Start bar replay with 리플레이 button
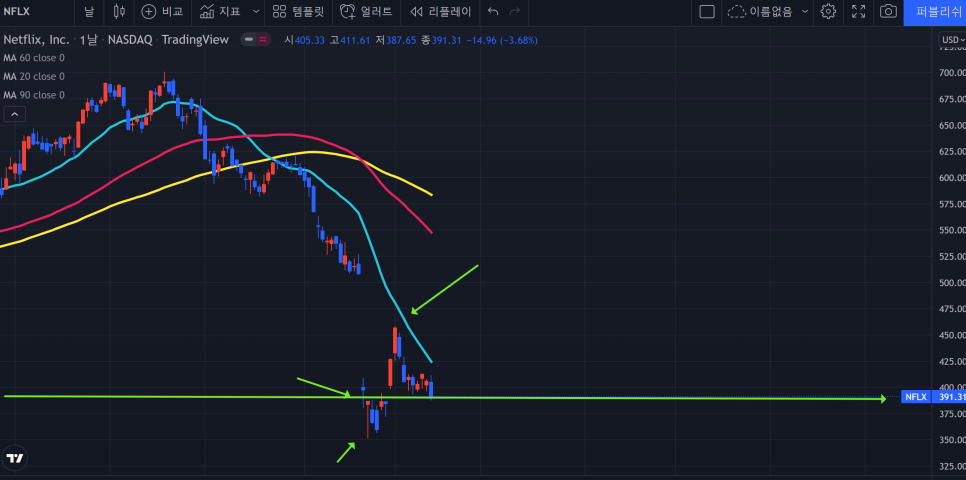The width and height of the screenshot is (966, 480). click(440, 11)
